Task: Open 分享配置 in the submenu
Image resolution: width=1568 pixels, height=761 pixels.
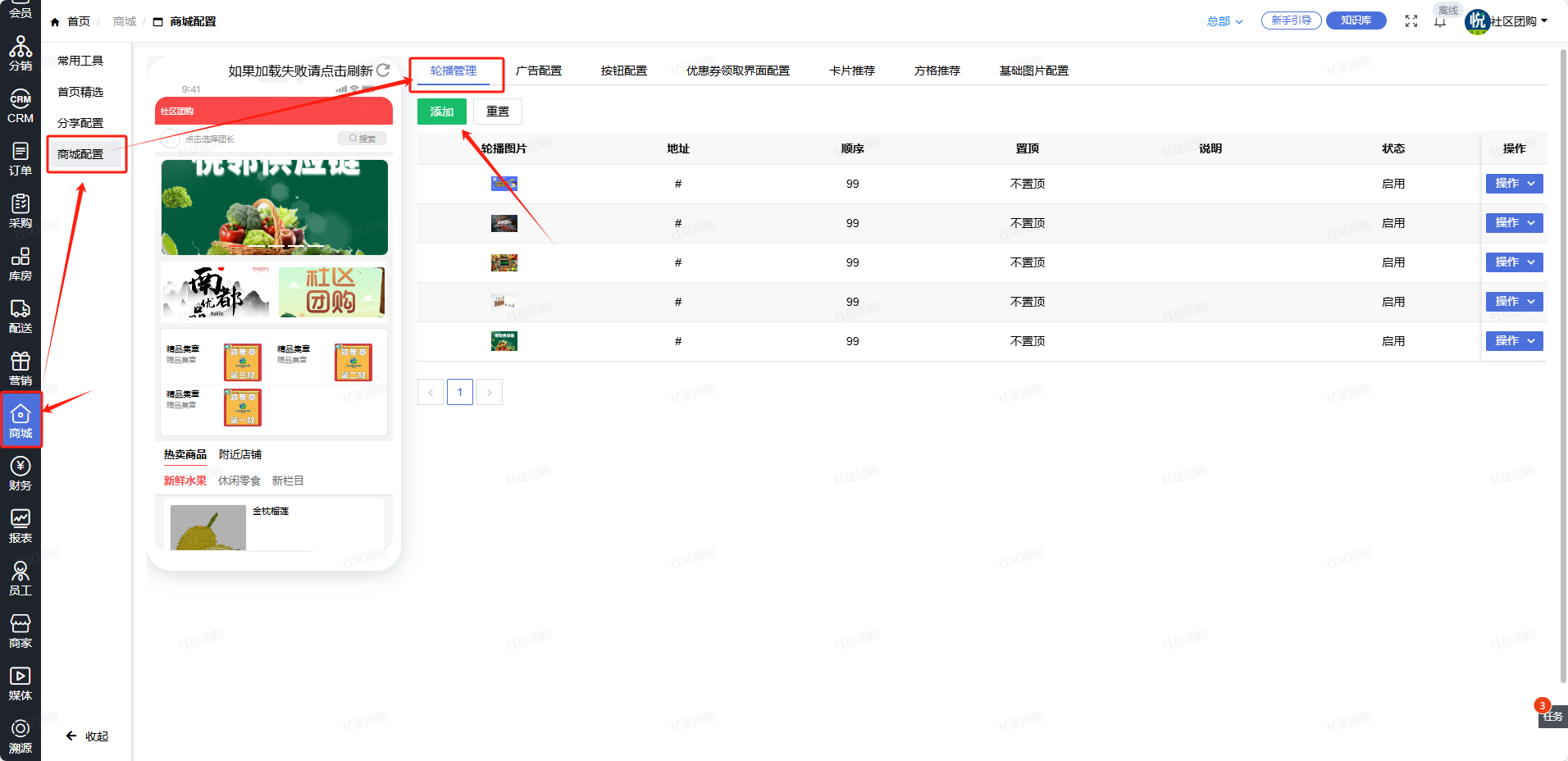Action: pos(80,123)
